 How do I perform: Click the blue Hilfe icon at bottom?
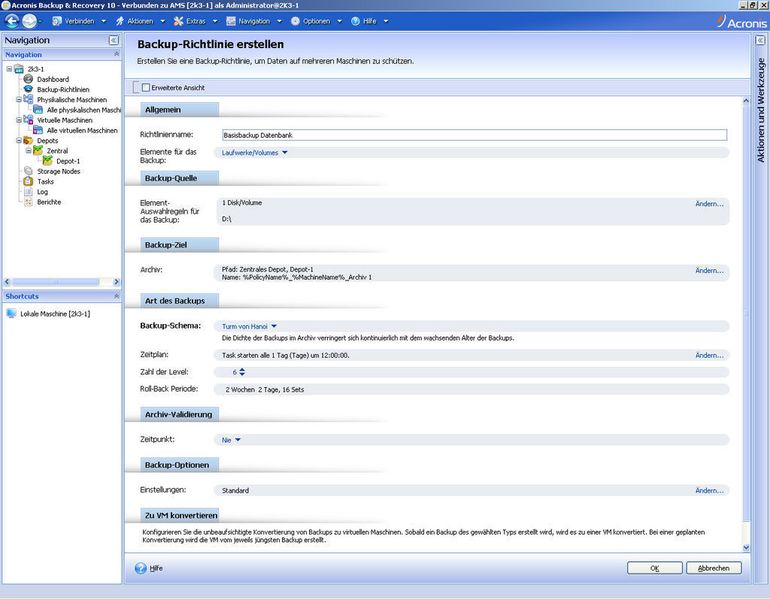(141, 568)
